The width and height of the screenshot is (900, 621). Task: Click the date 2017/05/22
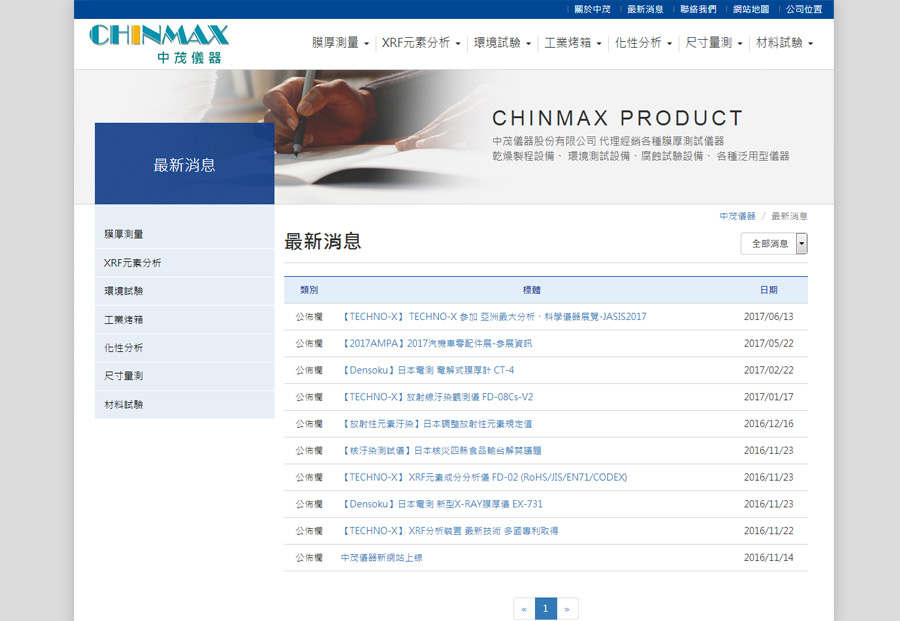pyautogui.click(x=769, y=343)
